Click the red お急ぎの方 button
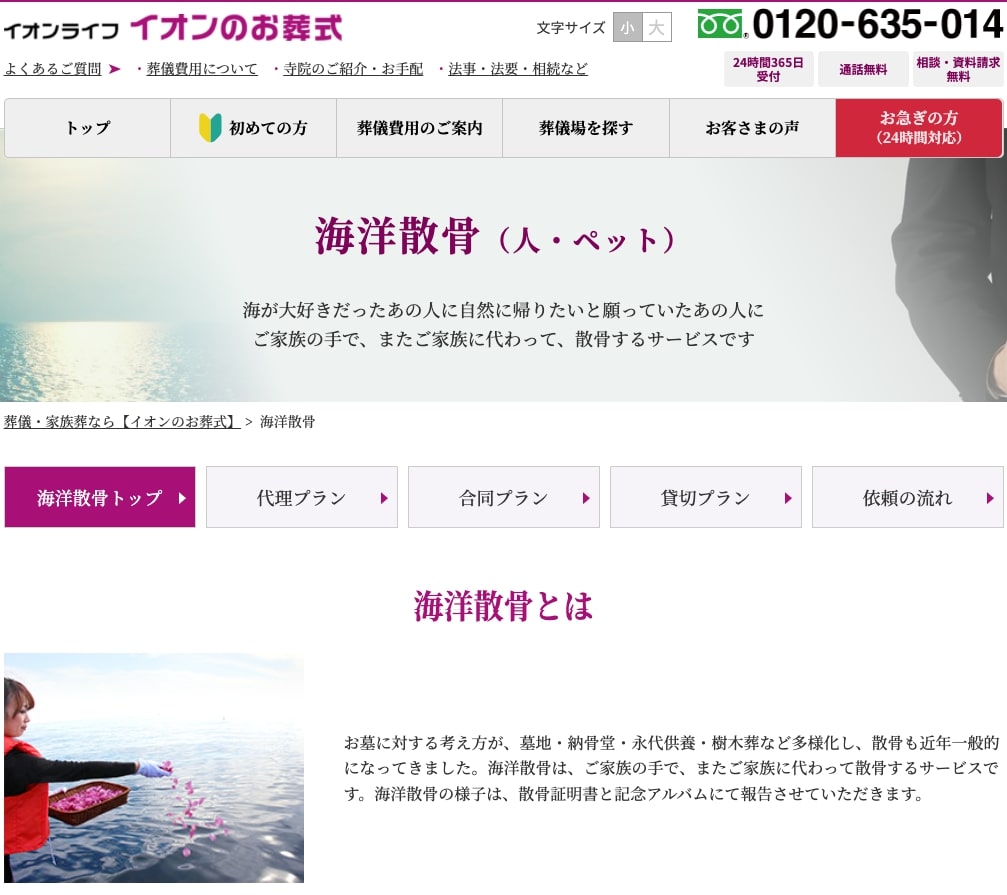The height and width of the screenshot is (895, 1007). pos(918,128)
